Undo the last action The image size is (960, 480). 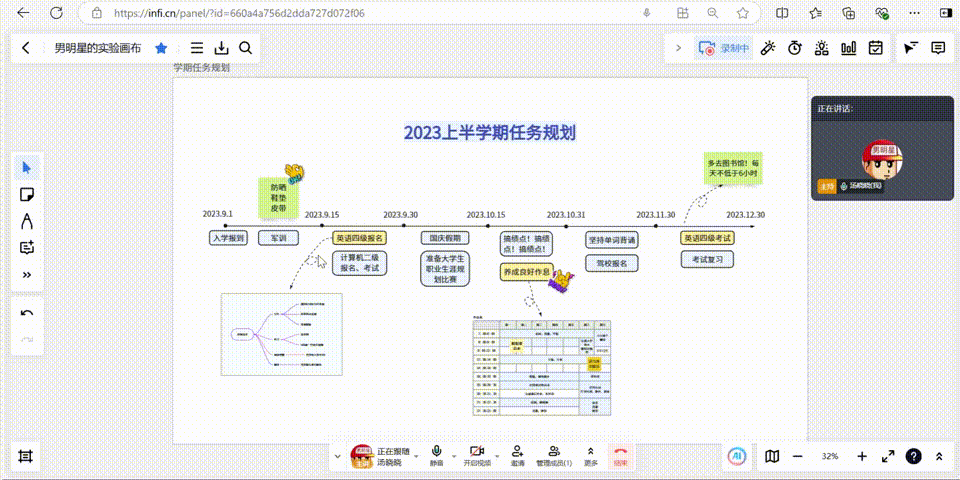click(27, 313)
